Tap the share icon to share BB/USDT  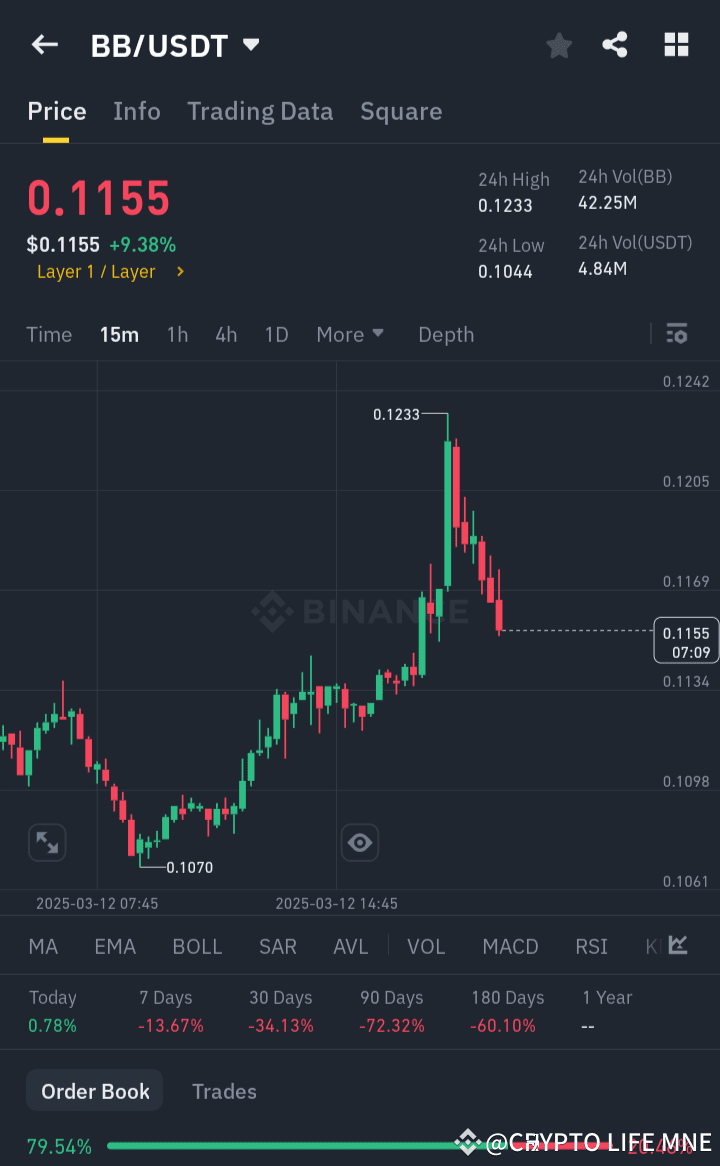(x=616, y=44)
